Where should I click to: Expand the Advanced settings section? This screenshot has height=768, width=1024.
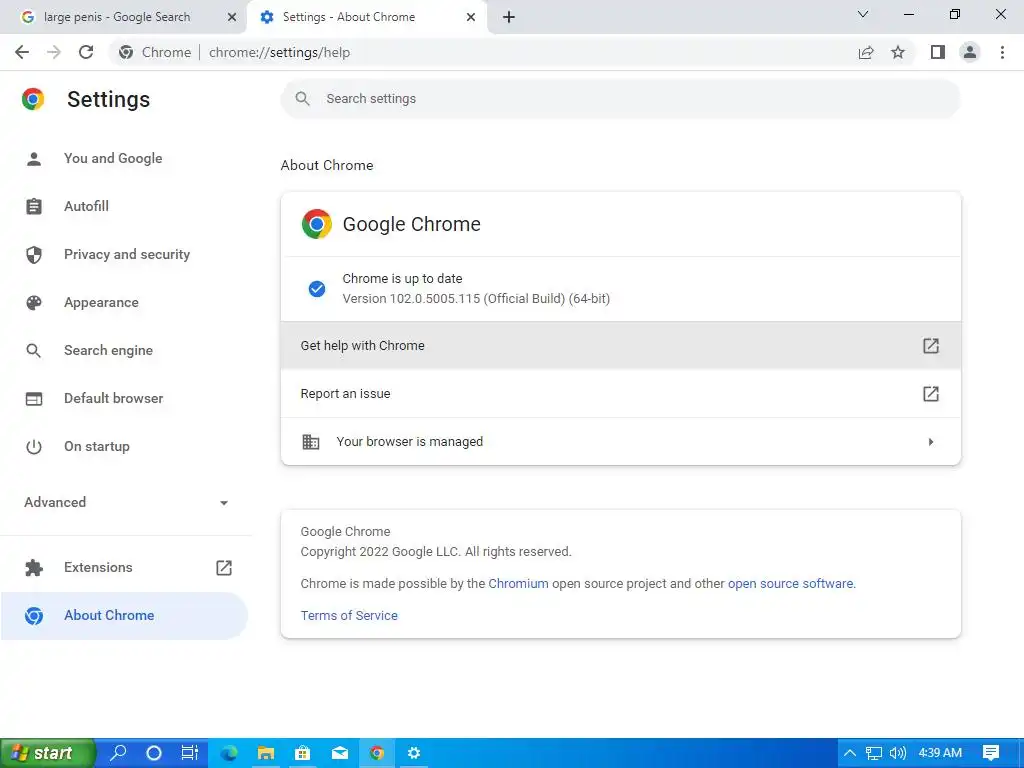click(x=126, y=502)
